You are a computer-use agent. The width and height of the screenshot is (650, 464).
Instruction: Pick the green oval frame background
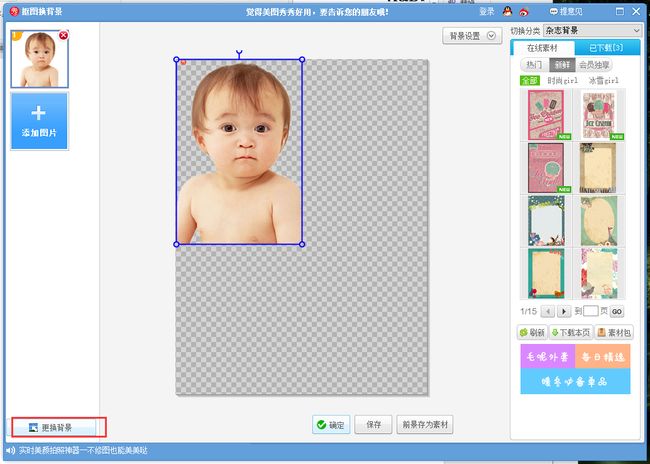coord(599,221)
